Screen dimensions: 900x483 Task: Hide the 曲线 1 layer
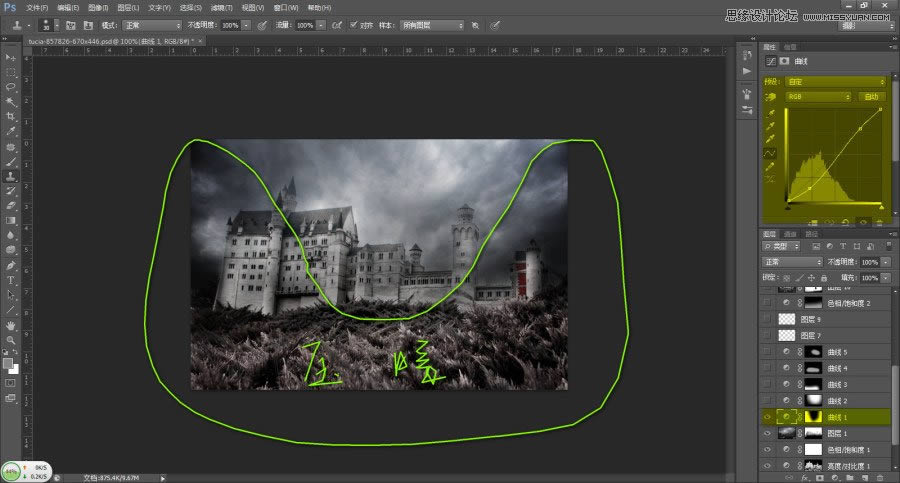768,416
